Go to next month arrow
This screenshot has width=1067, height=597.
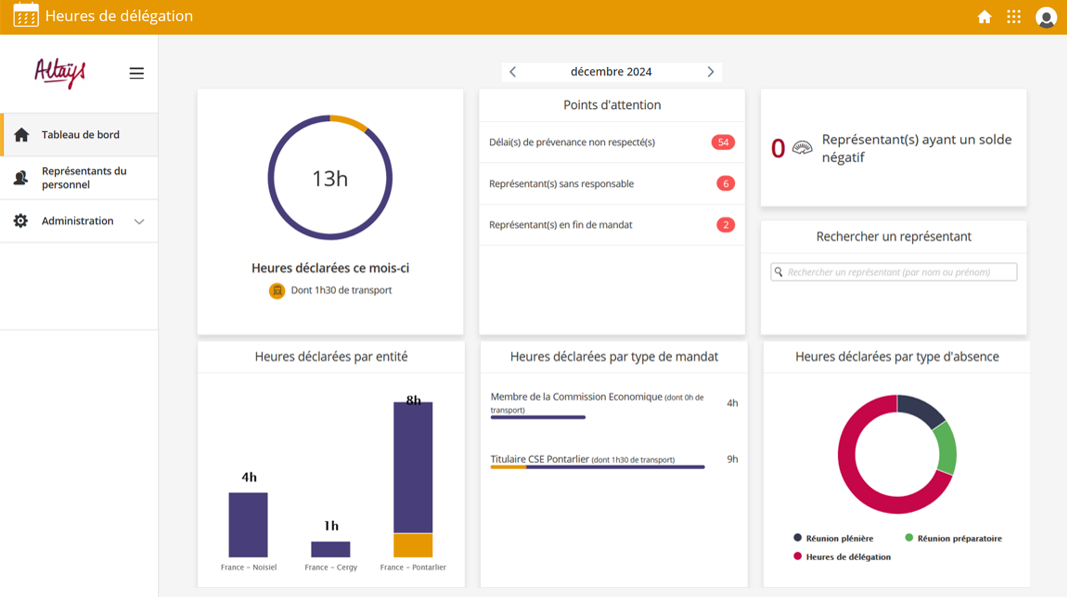(711, 72)
